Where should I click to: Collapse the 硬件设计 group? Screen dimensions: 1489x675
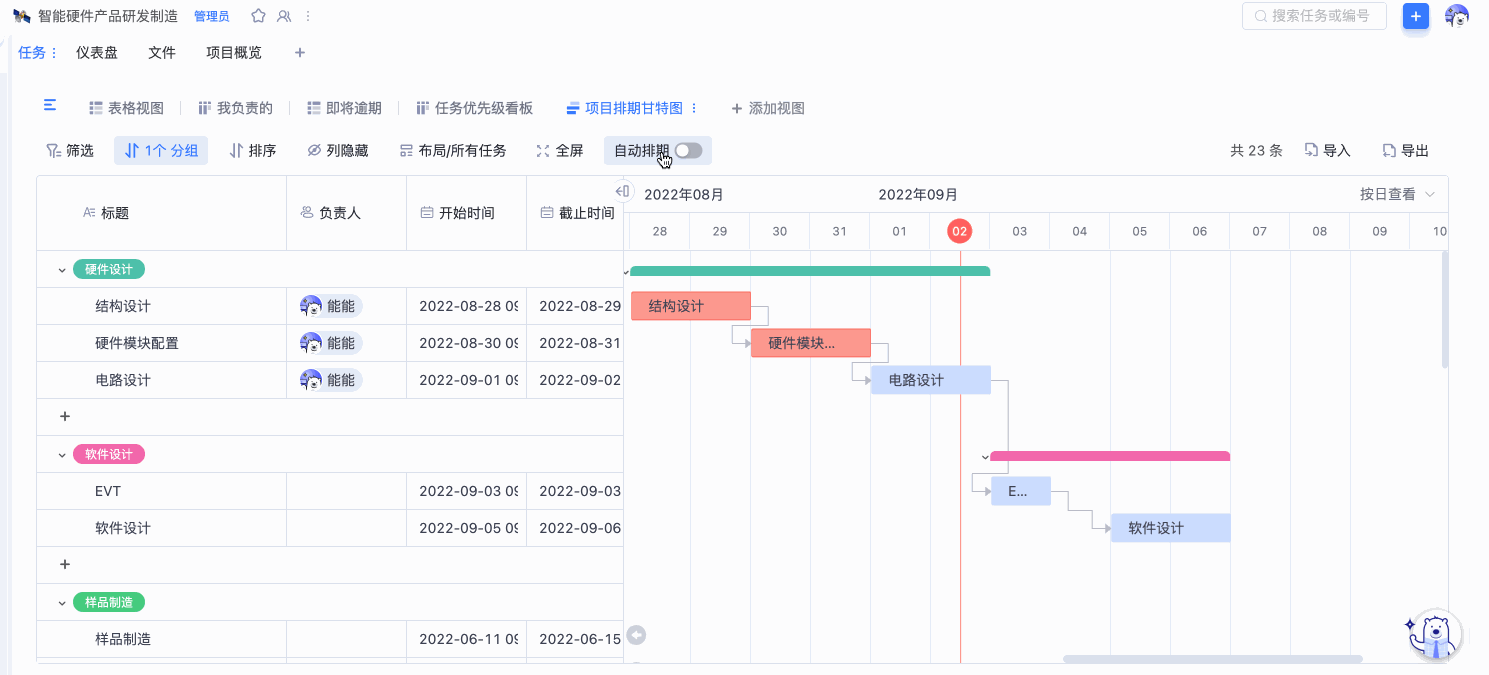coord(62,270)
